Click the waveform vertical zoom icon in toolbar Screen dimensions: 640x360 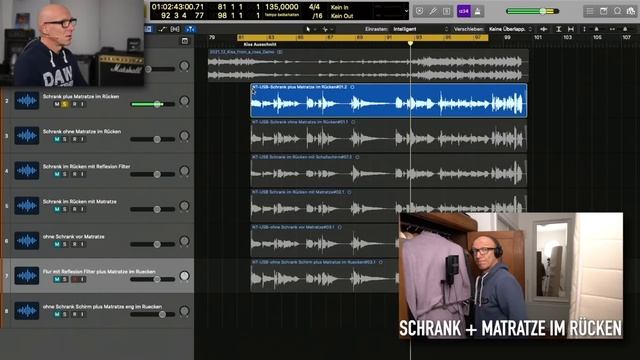click(559, 29)
